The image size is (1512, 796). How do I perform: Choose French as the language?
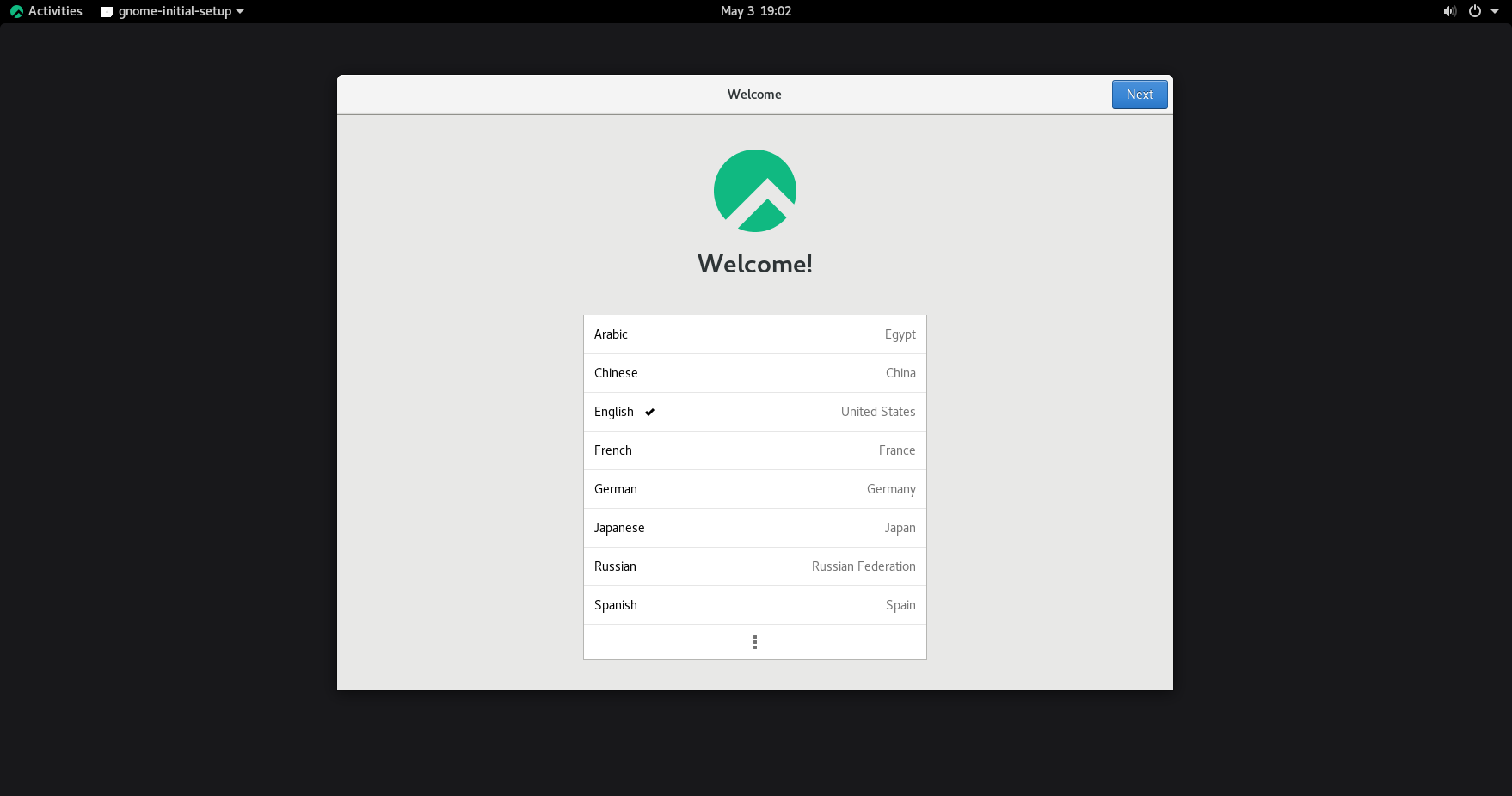tap(755, 450)
